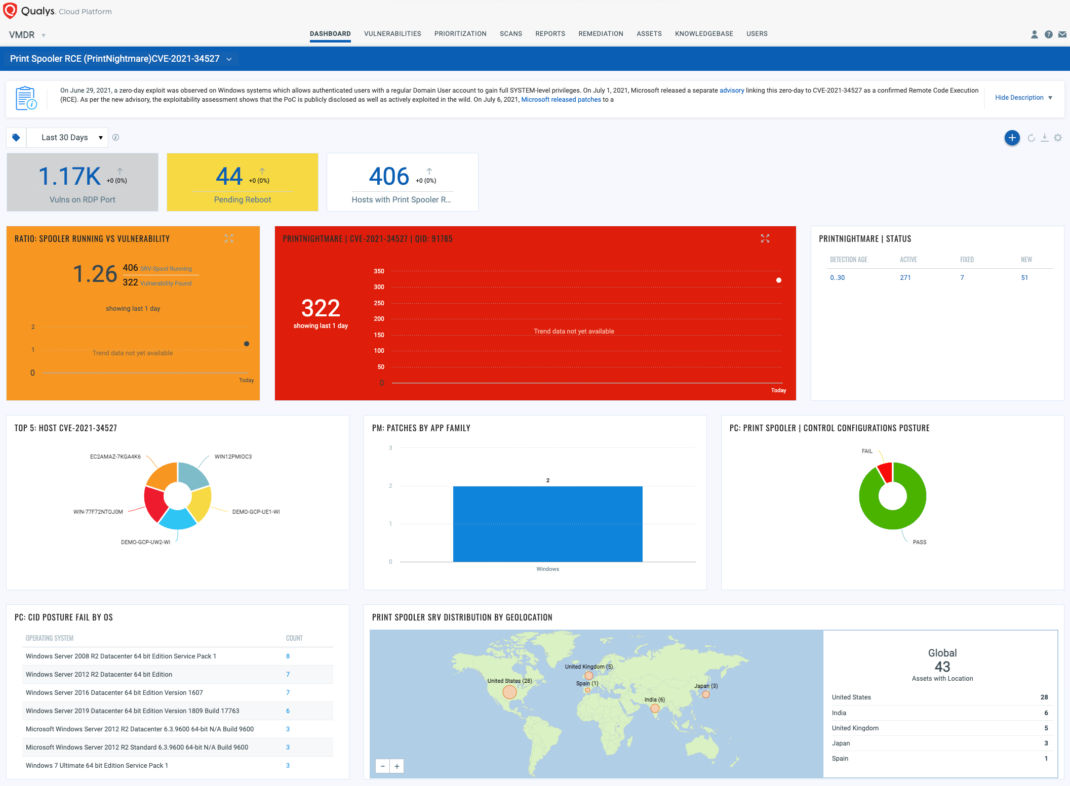Click the blue tag filter icon
The height and width of the screenshot is (786, 1070).
click(16, 137)
